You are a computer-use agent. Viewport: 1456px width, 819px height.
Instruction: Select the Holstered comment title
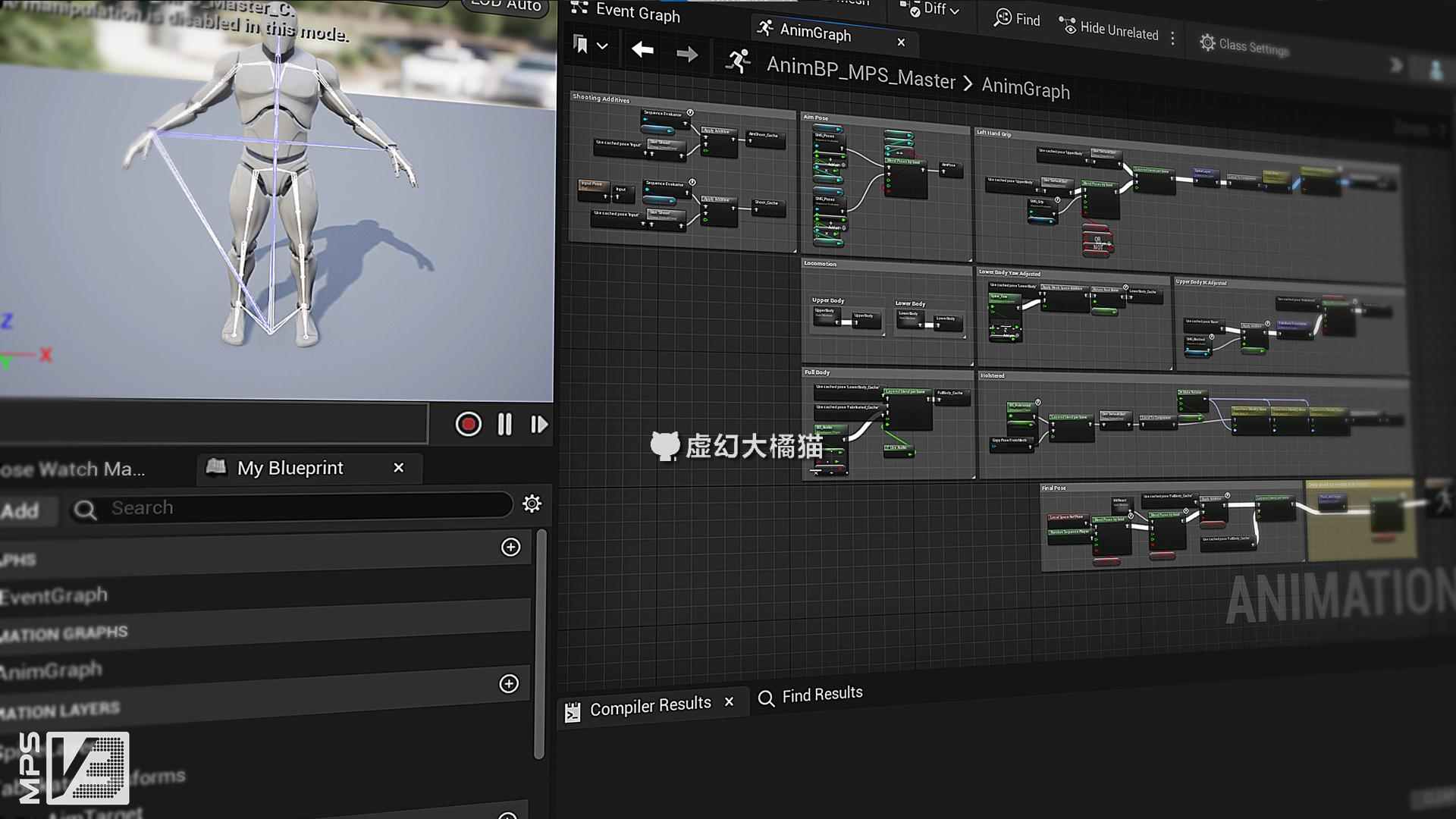[992, 375]
